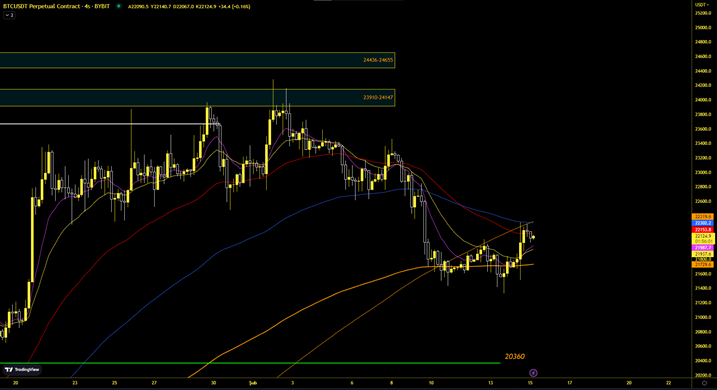Click the 21000.0 price axis label

coord(703,317)
